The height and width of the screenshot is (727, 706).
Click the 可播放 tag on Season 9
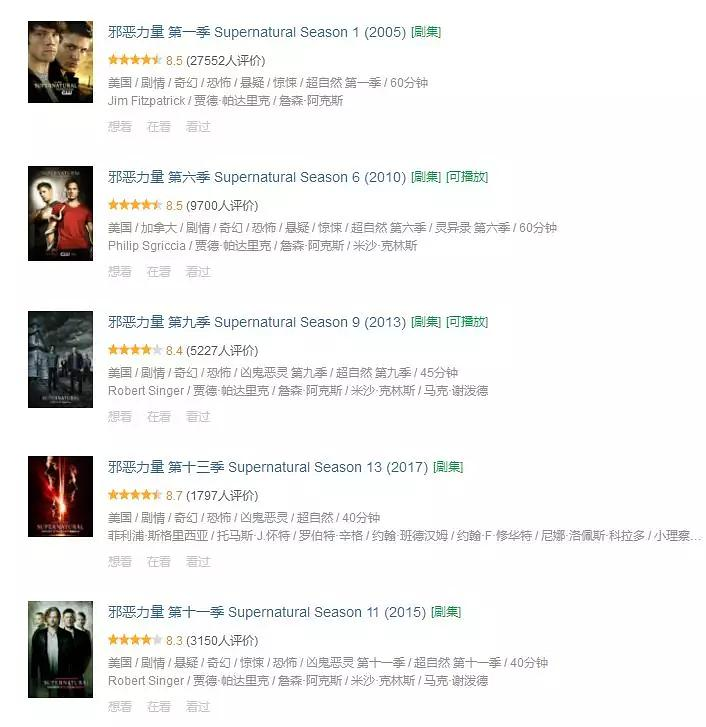467,322
